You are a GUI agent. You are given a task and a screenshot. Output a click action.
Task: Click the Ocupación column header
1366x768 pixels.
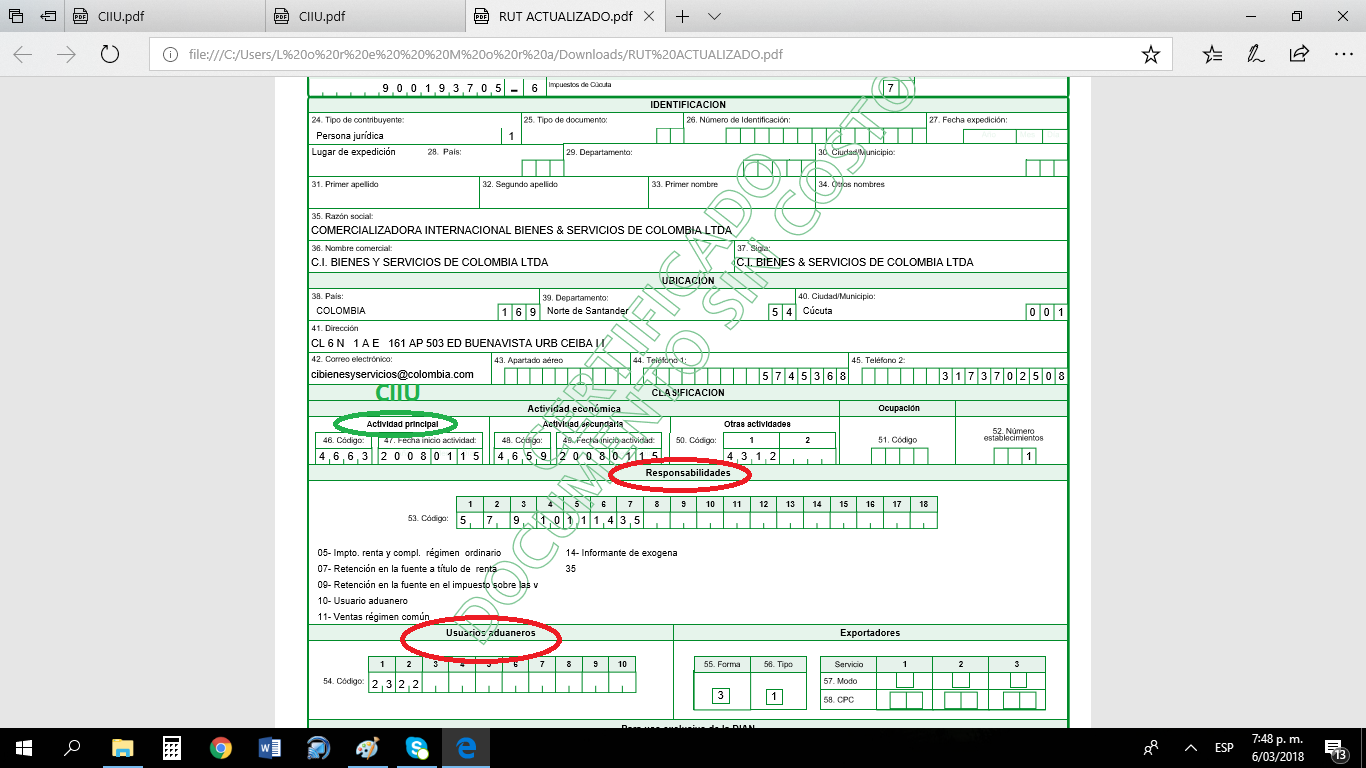pos(898,408)
